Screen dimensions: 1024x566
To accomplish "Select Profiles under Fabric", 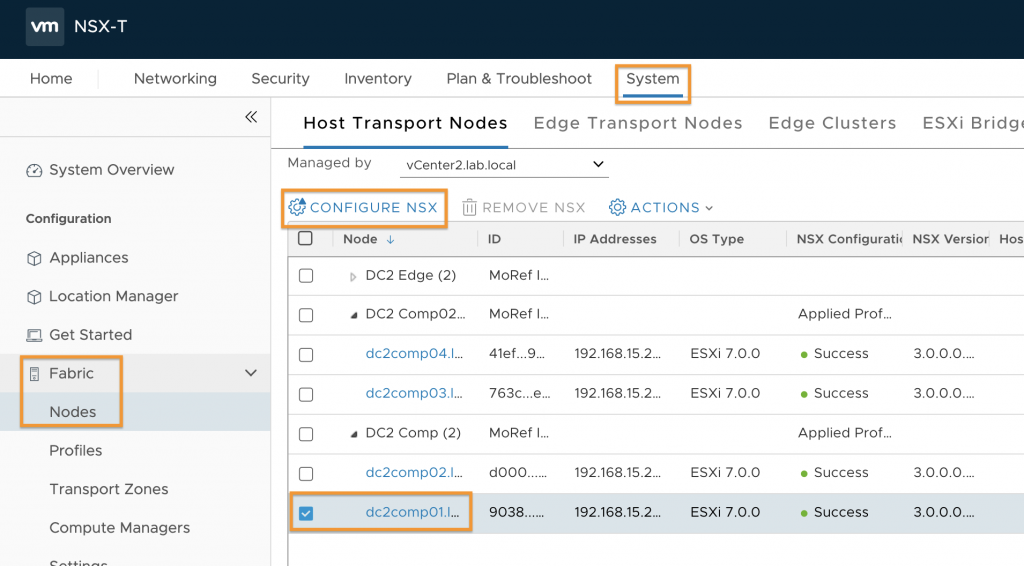I will click(76, 450).
